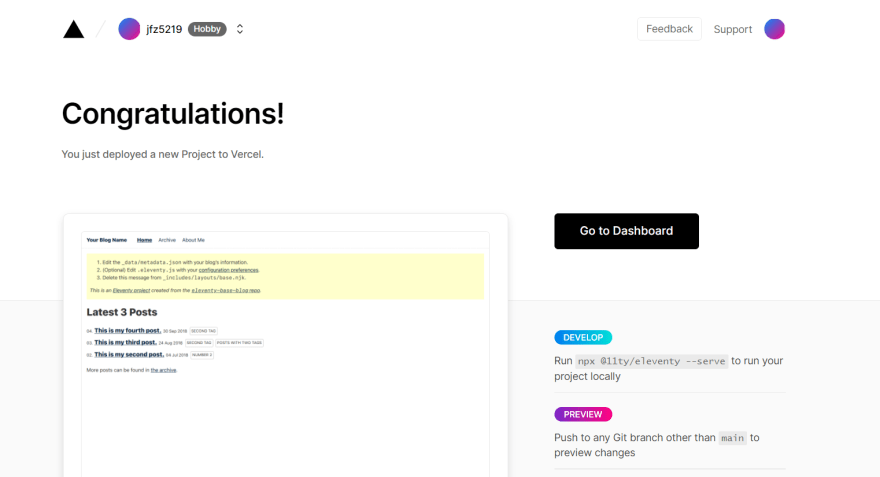The height and width of the screenshot is (477, 880).
Task: Click Home tab in preview blog
Action: tap(144, 240)
